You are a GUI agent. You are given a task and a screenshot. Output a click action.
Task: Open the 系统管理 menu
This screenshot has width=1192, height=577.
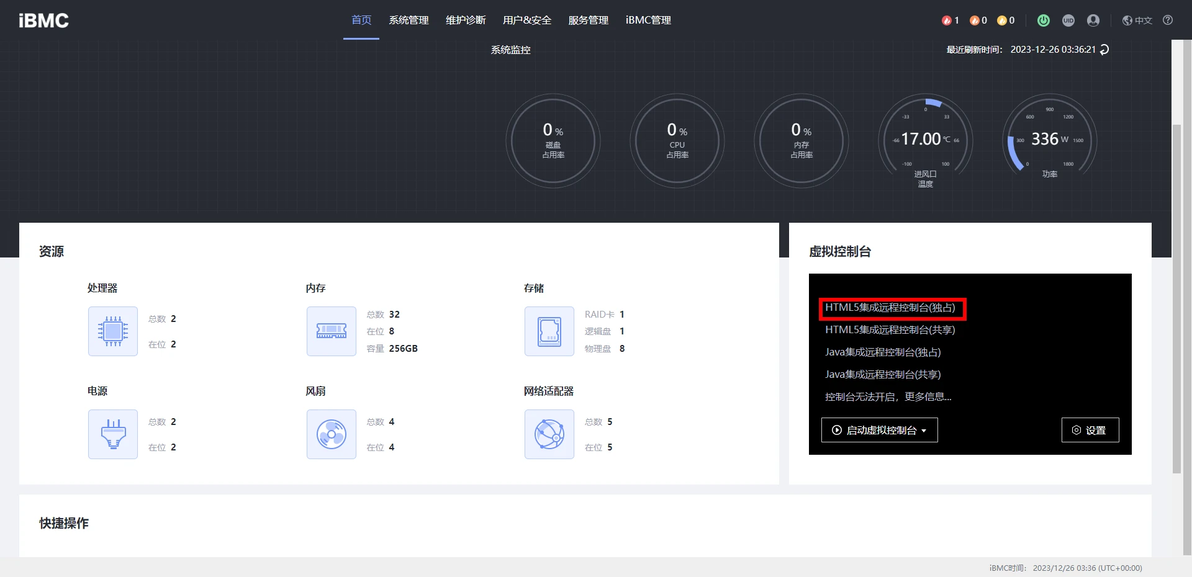pos(409,21)
